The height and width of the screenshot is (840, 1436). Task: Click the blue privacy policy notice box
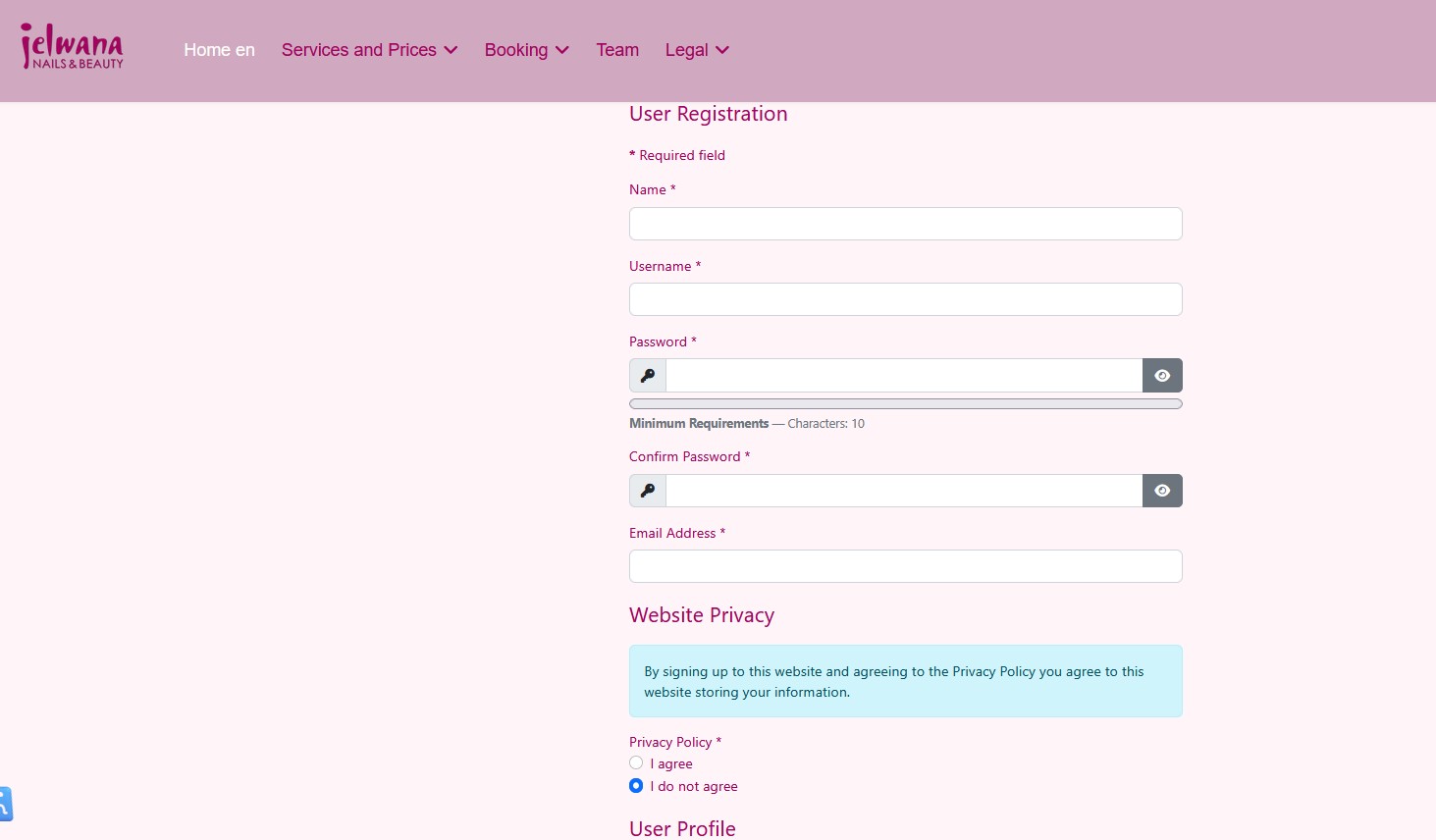[x=905, y=681]
